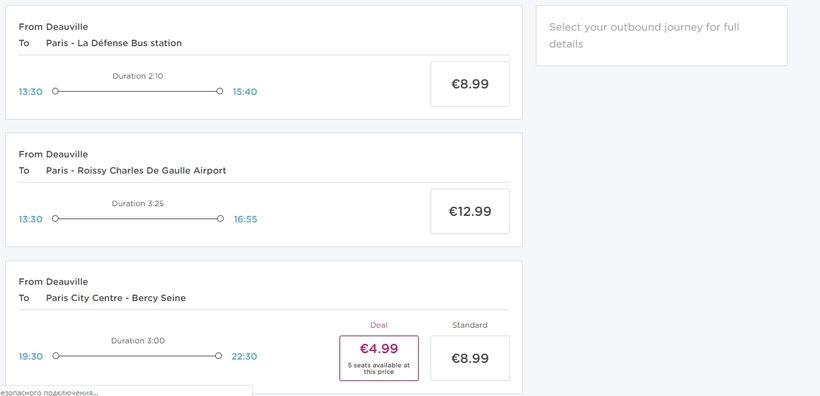Screen dimensions: 820x396
Task: Click the 19:30 departure time
Action: coord(31,357)
